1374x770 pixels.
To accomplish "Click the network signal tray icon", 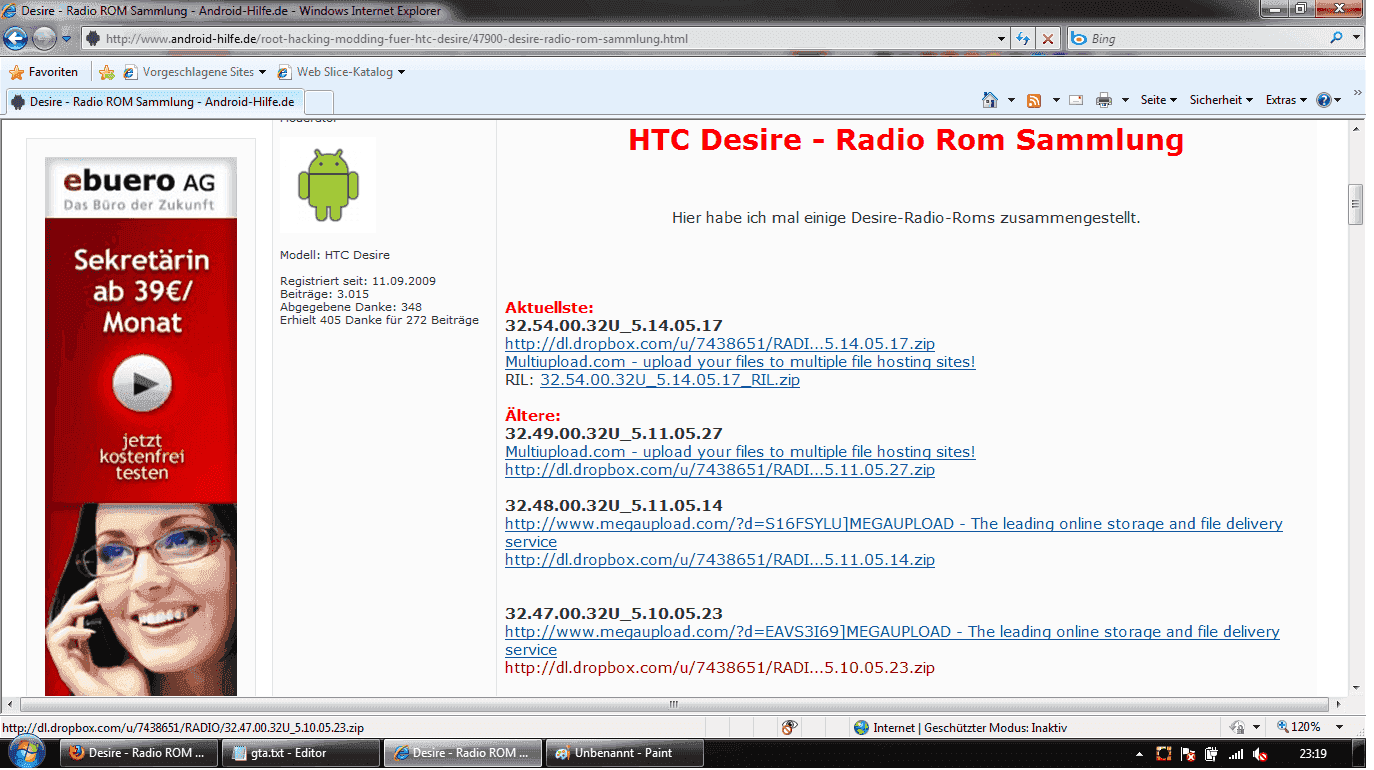I will 1237,753.
